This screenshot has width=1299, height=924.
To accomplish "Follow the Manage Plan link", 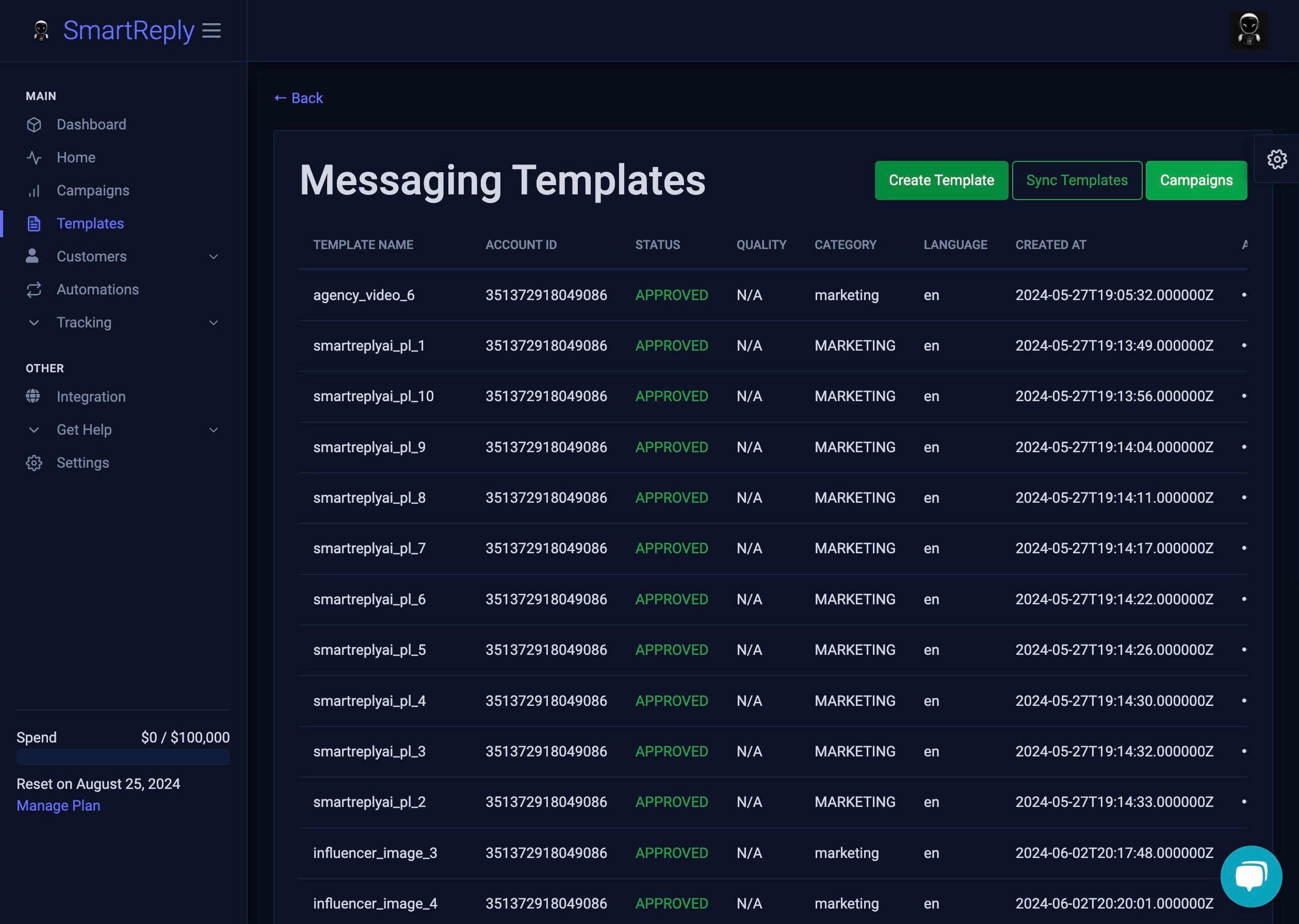I will pos(58,805).
